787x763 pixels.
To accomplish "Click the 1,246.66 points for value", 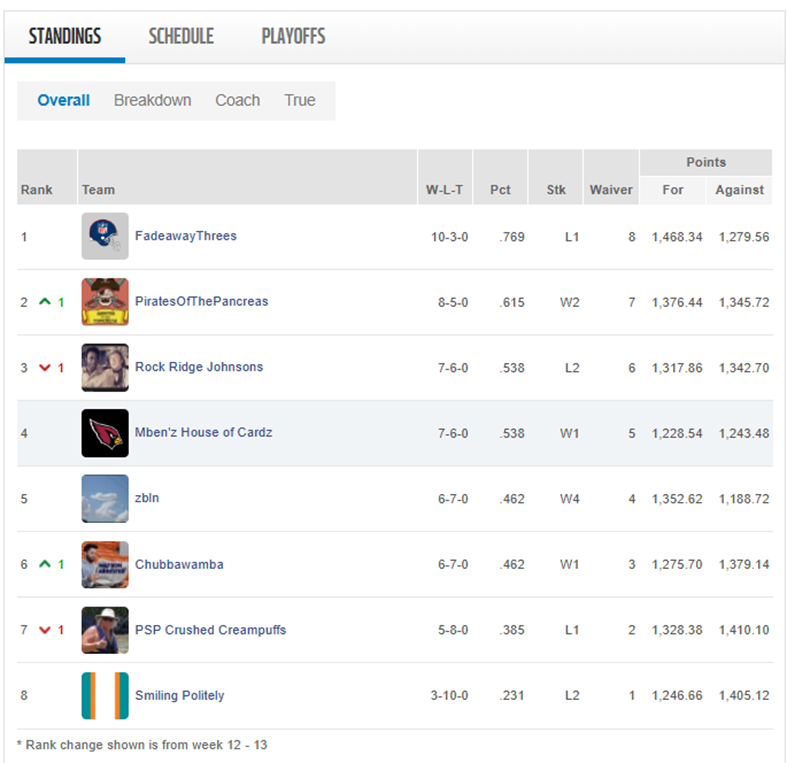I will tap(677, 695).
